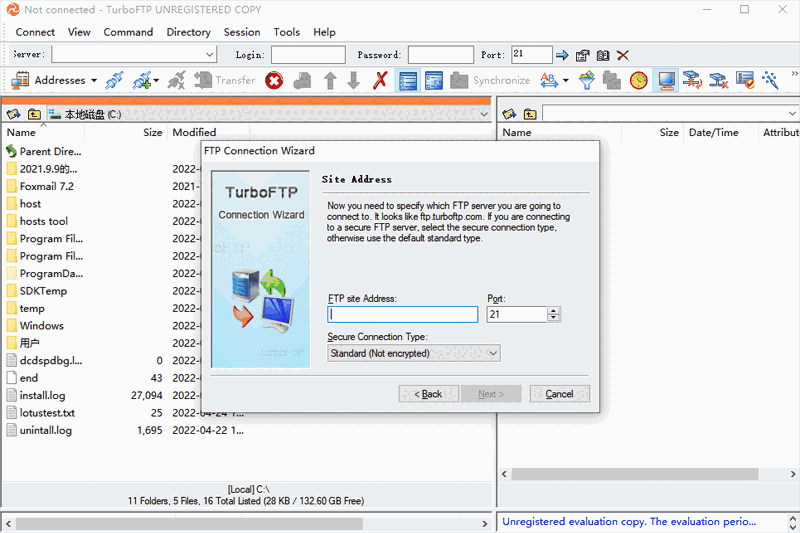
Task: Open the Connect menu
Action: 35,32
